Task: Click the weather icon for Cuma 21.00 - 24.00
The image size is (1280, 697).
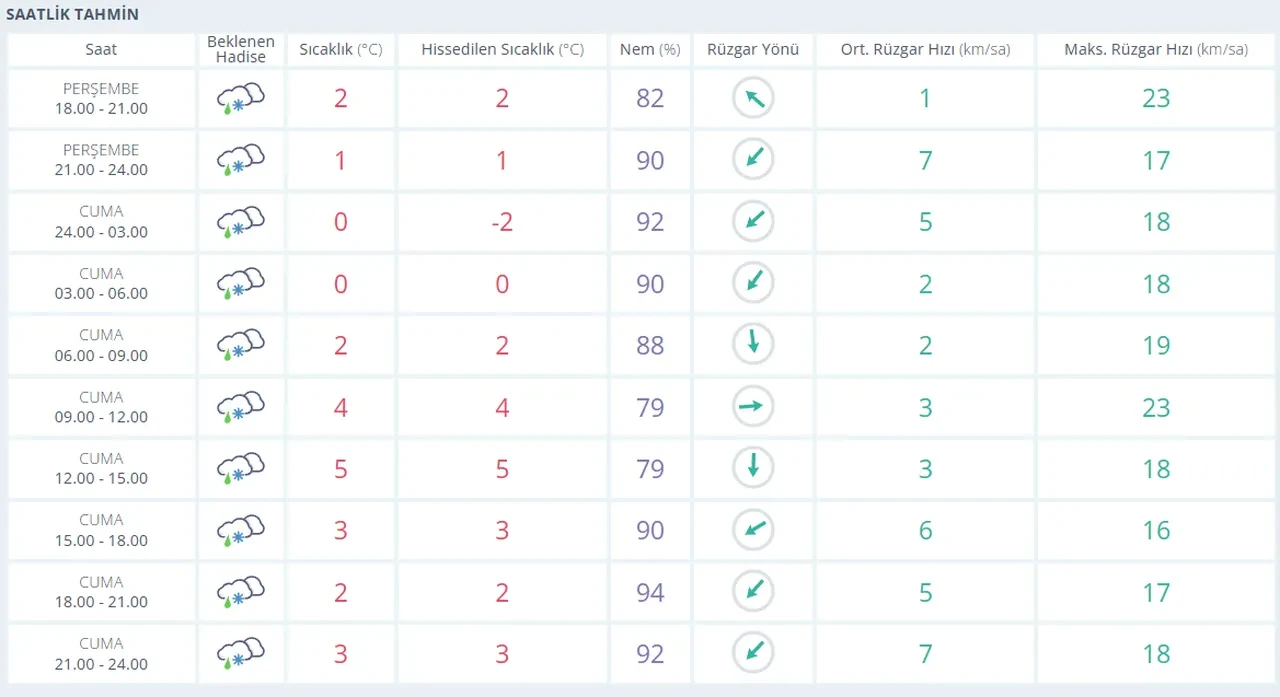Action: point(241,654)
